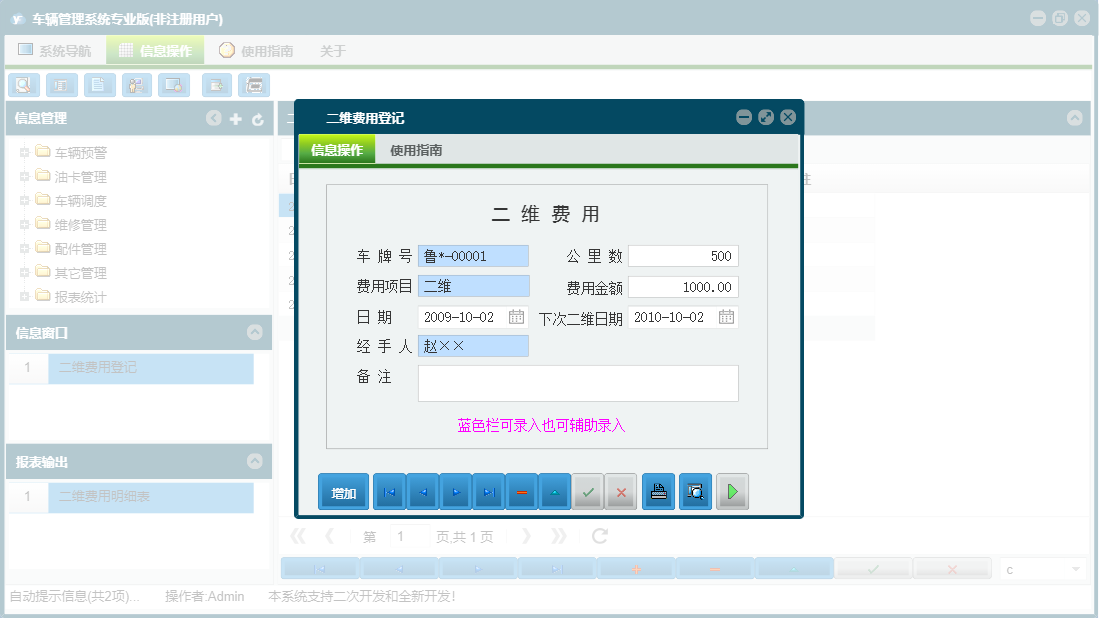Navigate to the first record using the arrow icon
This screenshot has height=618, width=1099.
[389, 491]
